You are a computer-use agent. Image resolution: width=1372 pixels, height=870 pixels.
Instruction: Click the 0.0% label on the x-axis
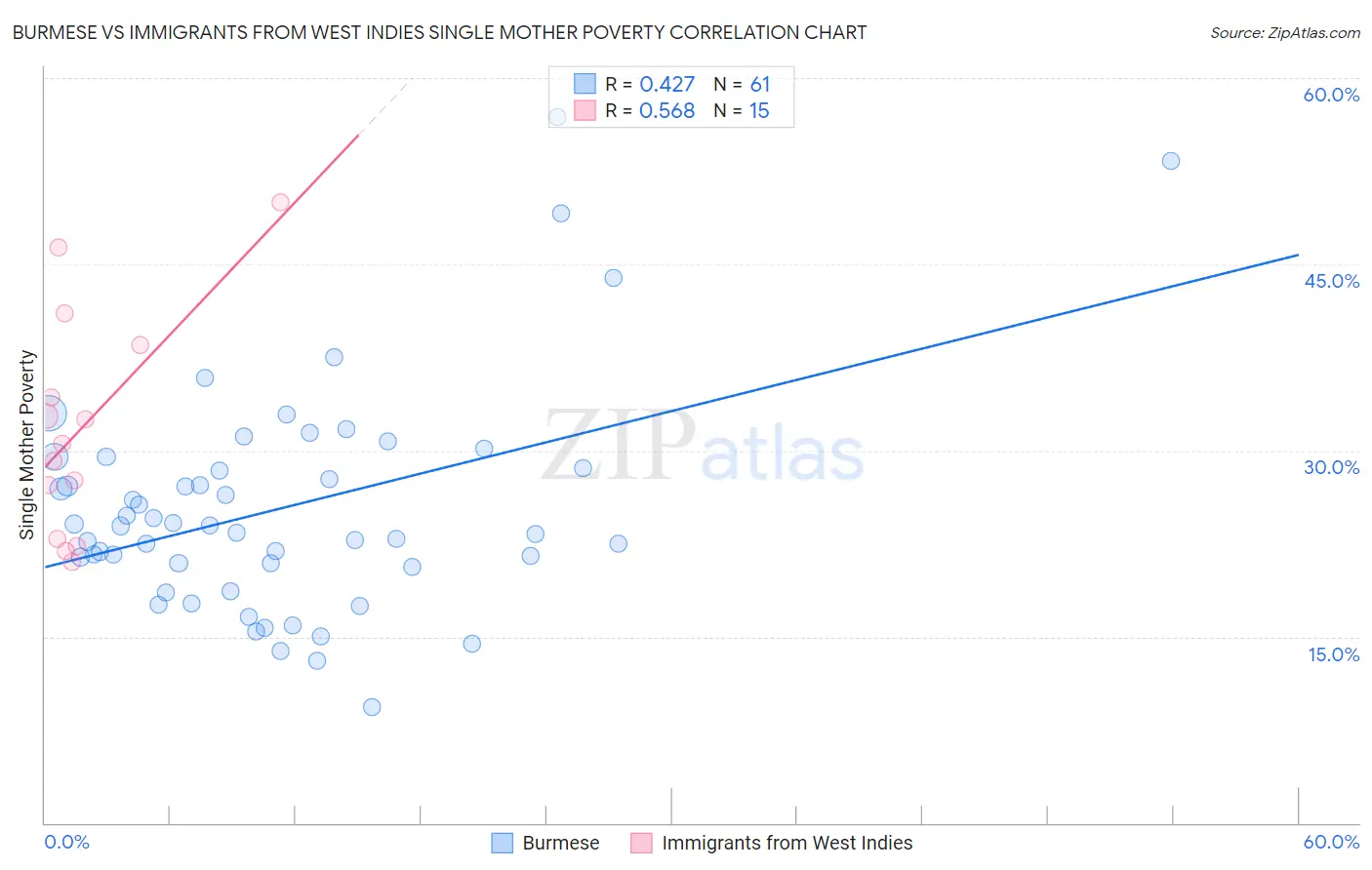point(67,842)
